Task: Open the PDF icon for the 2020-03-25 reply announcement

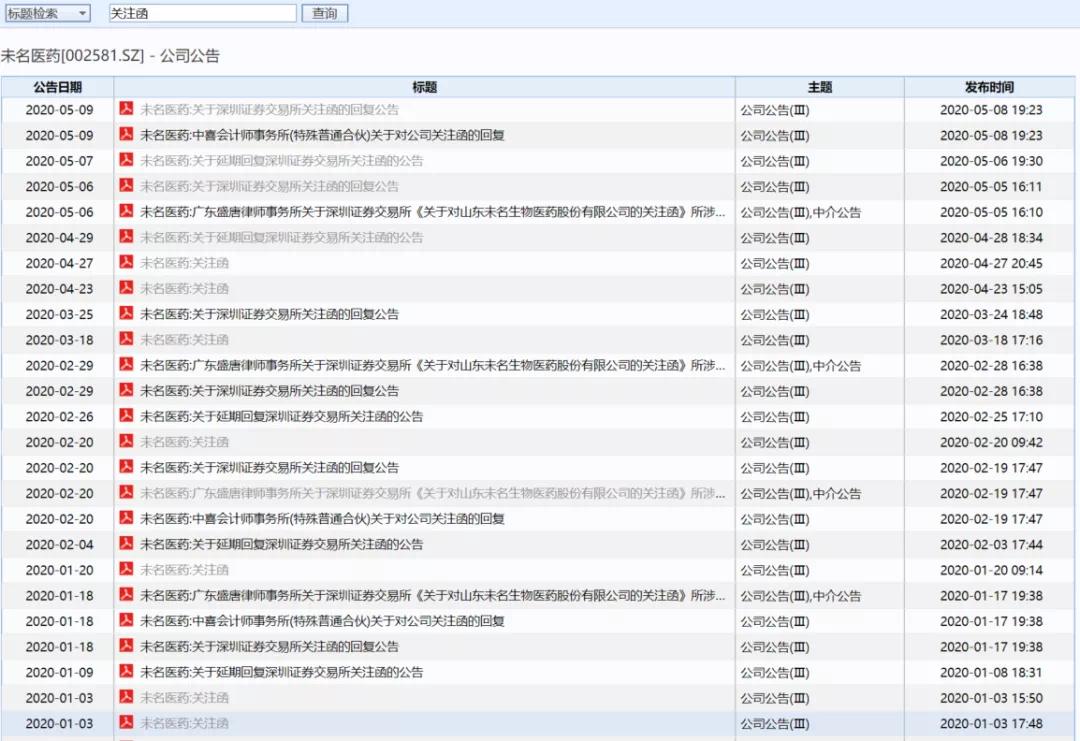Action: coord(127,313)
